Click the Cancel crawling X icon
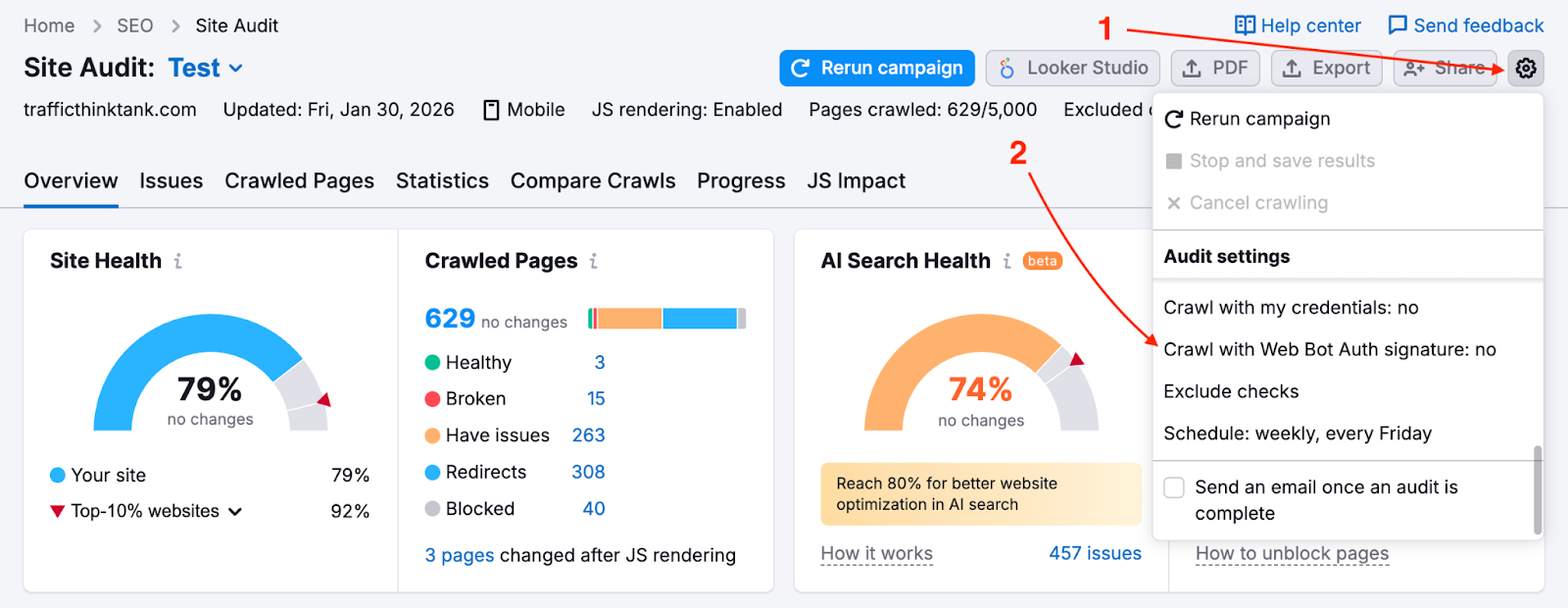 [1174, 203]
